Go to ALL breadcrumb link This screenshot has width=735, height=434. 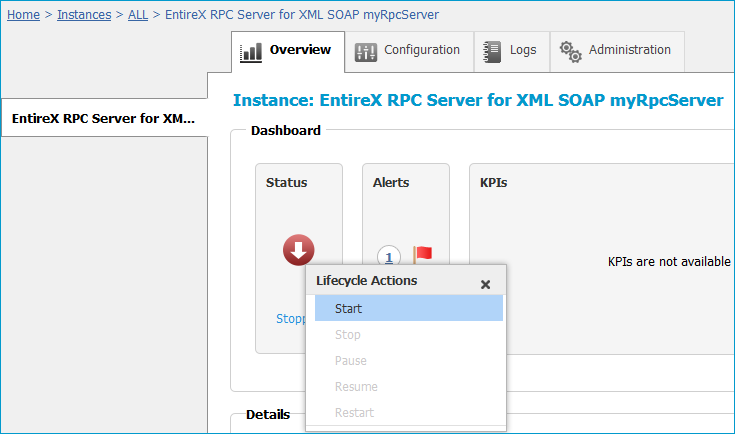pos(138,15)
